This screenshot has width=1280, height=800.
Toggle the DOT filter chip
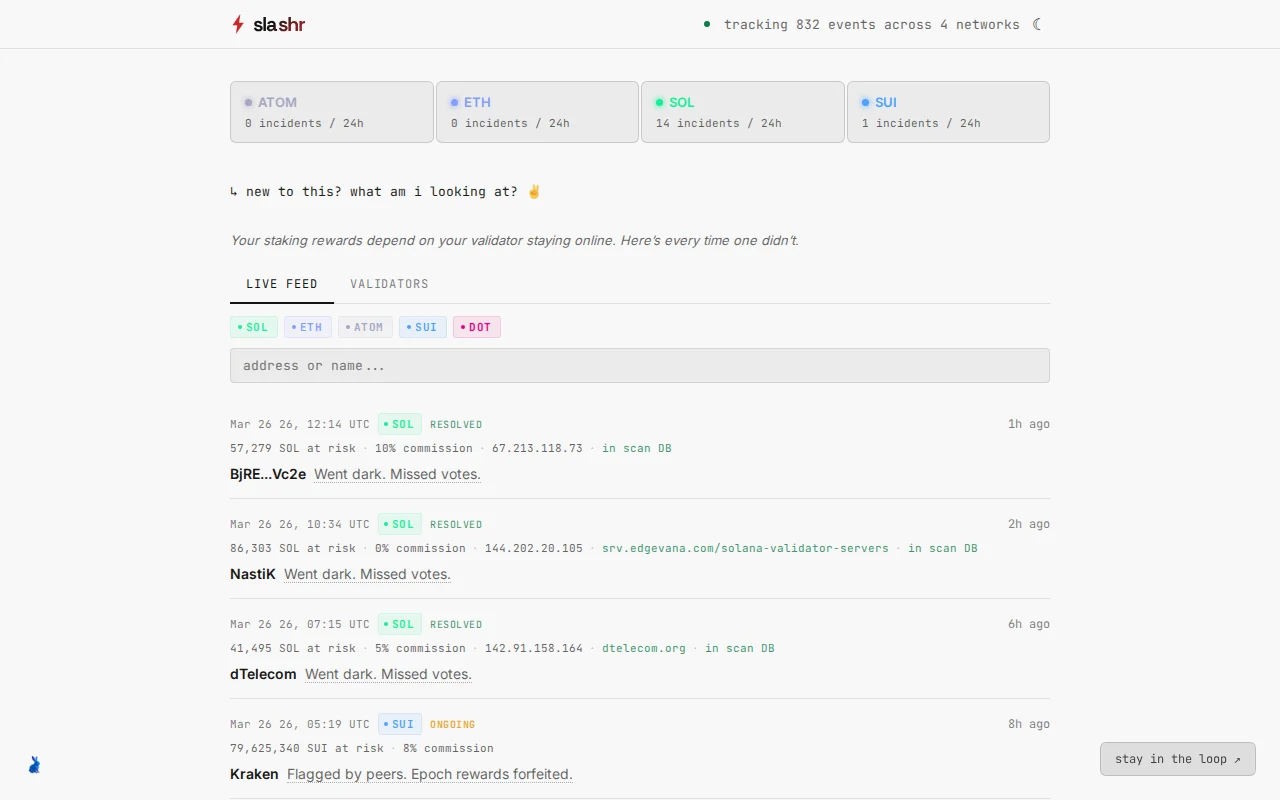[477, 327]
